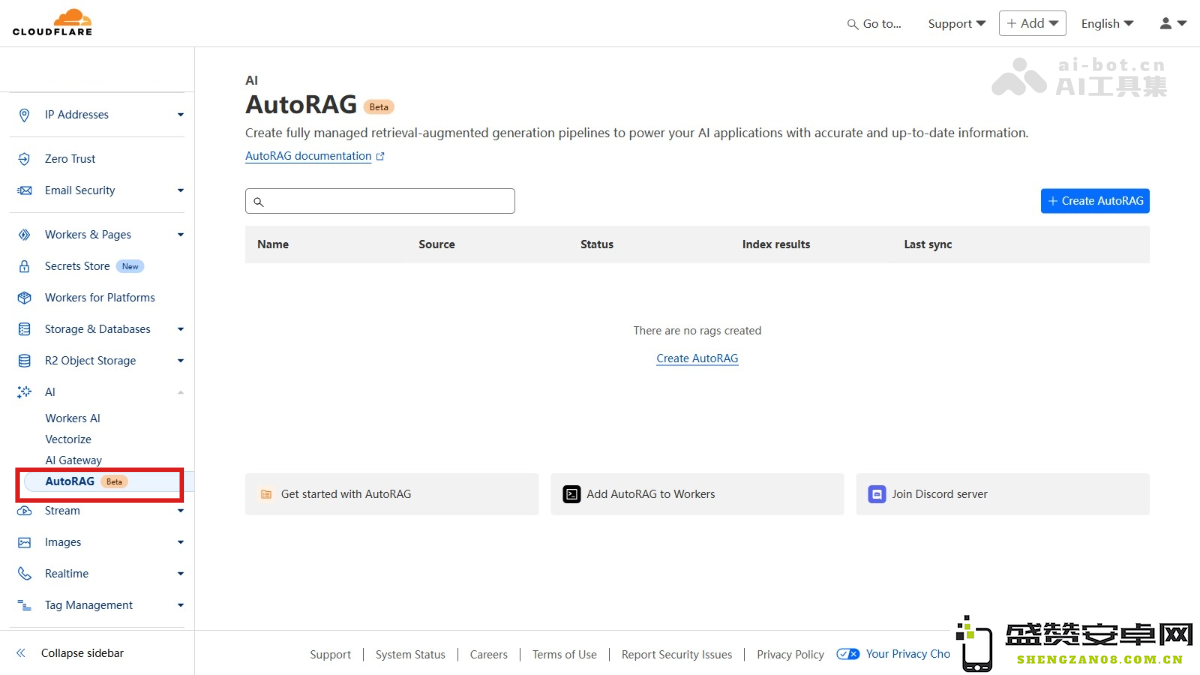Click the Images picture icon
The height and width of the screenshot is (675, 1200).
(24, 543)
